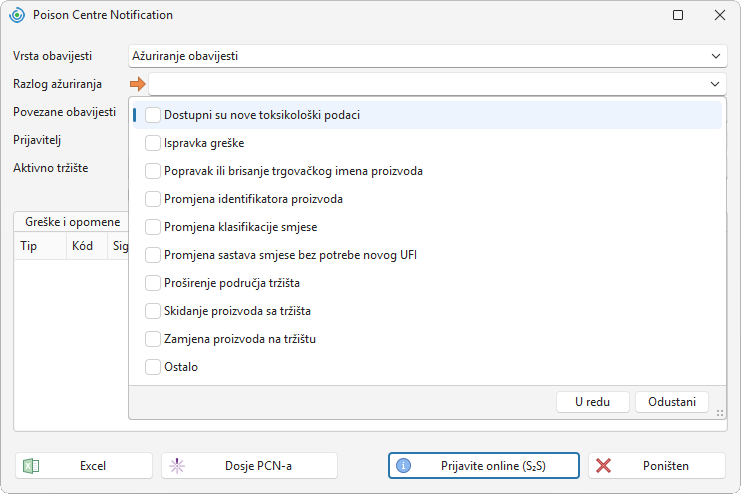Screen dimensions: 741x494
Task: Tick the 'Ispravka greške' checkbox
Action: coord(153,143)
